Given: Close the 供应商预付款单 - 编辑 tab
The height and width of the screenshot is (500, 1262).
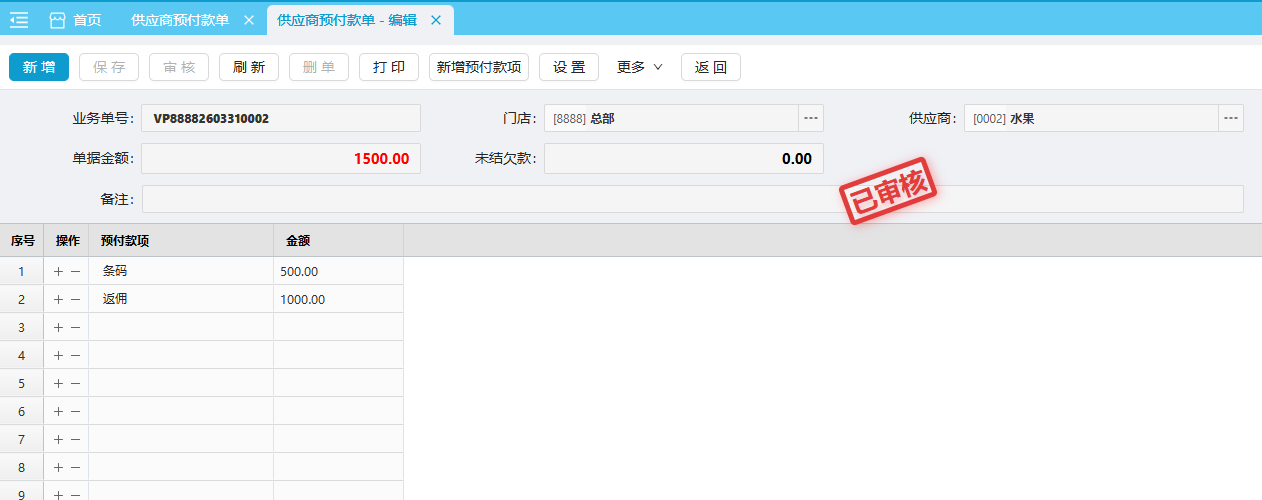Looking at the screenshot, I should [x=435, y=20].
